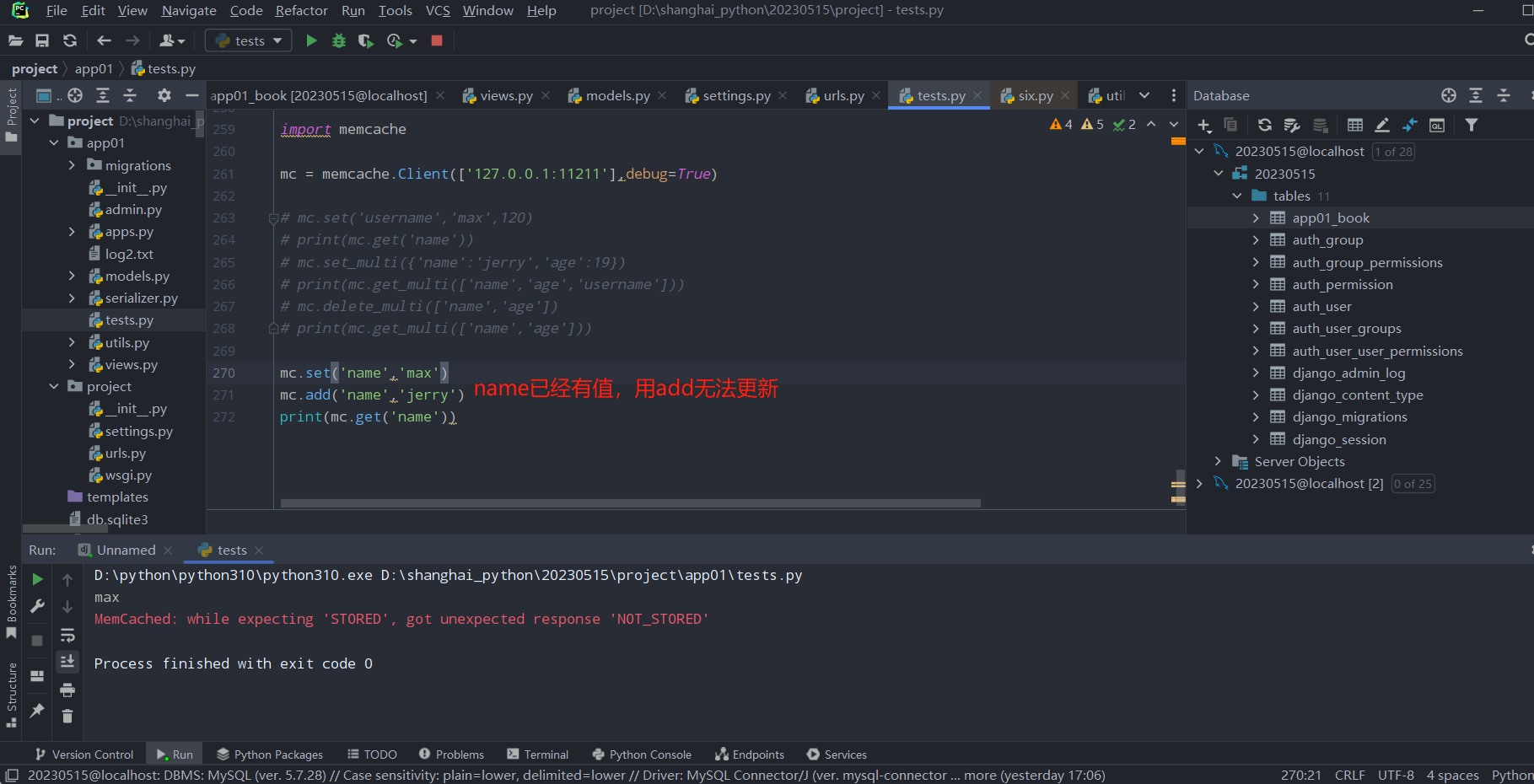Close the views.py tab
Viewport: 1534px width, 784px height.
[546, 95]
